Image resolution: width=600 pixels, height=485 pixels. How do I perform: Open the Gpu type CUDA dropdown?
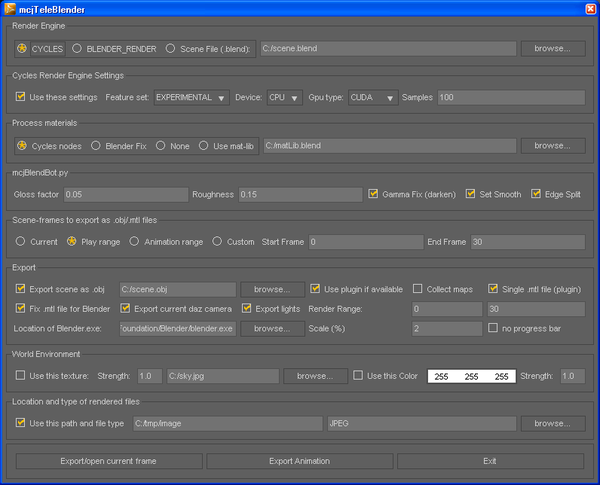(x=373, y=98)
